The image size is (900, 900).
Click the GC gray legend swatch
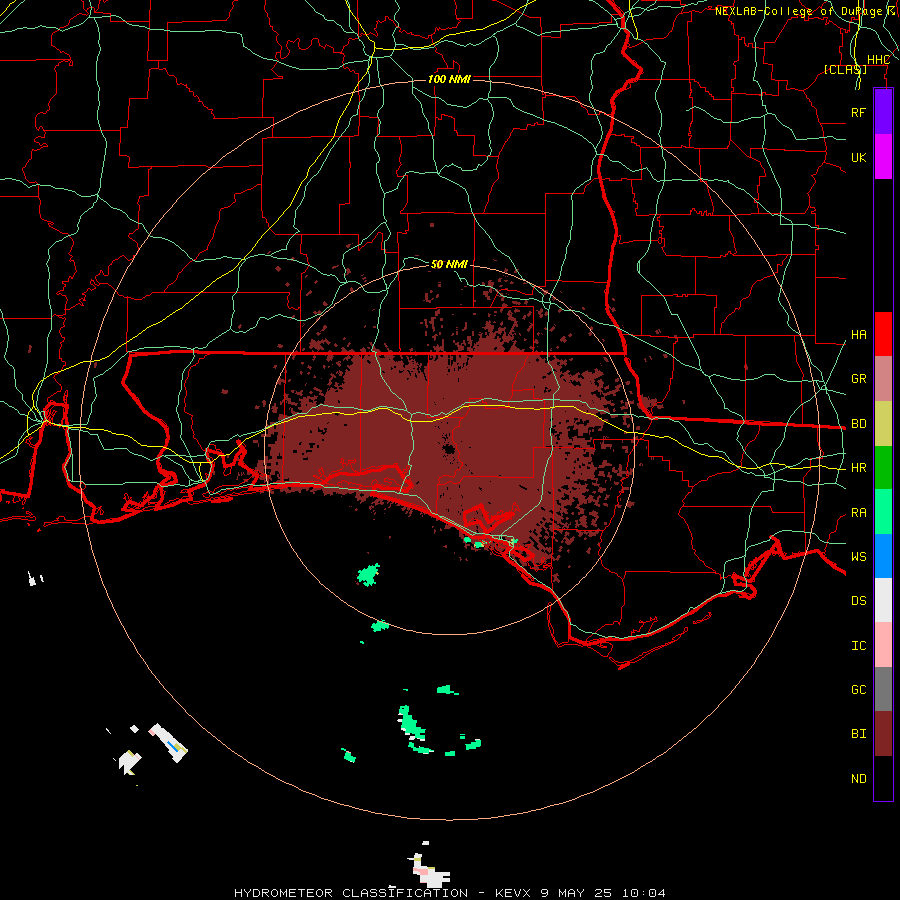point(883,689)
